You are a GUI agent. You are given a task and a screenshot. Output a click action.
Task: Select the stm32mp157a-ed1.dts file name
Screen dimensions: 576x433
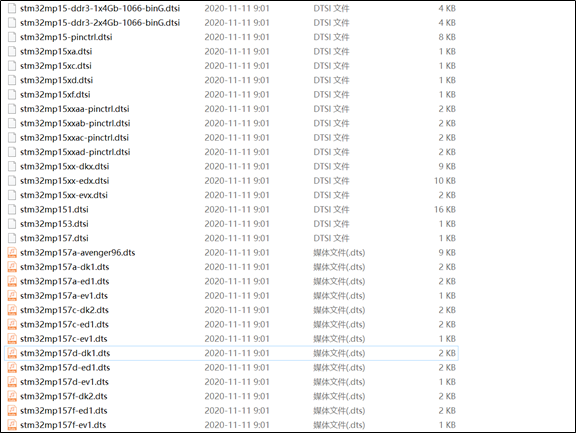click(65, 281)
